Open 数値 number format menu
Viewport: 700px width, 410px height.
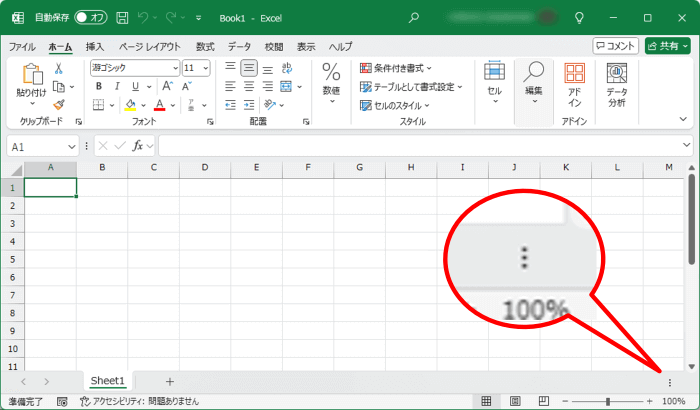pyautogui.click(x=331, y=83)
